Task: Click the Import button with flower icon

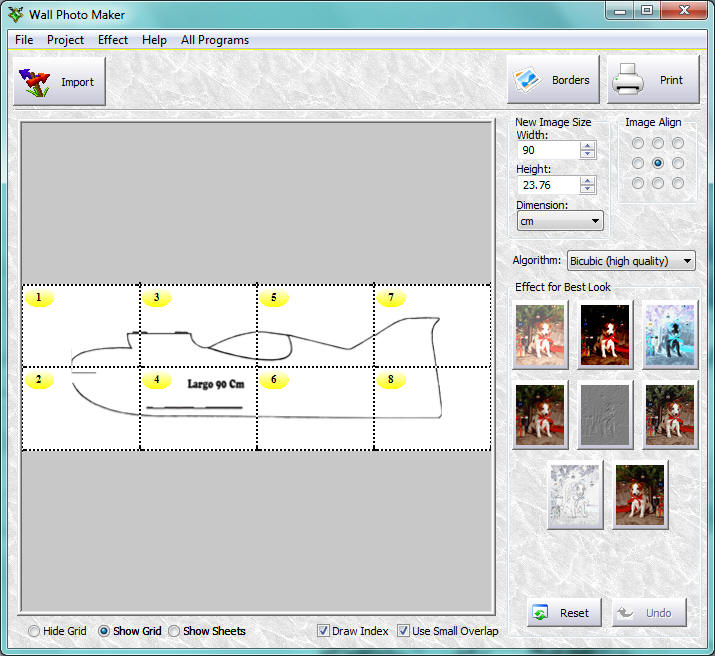Action: pyautogui.click(x=59, y=82)
